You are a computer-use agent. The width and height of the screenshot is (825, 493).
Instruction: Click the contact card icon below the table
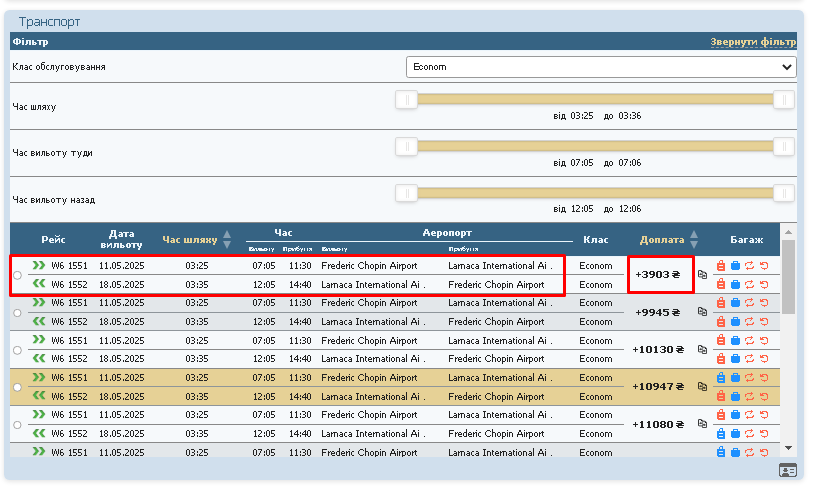point(788,470)
